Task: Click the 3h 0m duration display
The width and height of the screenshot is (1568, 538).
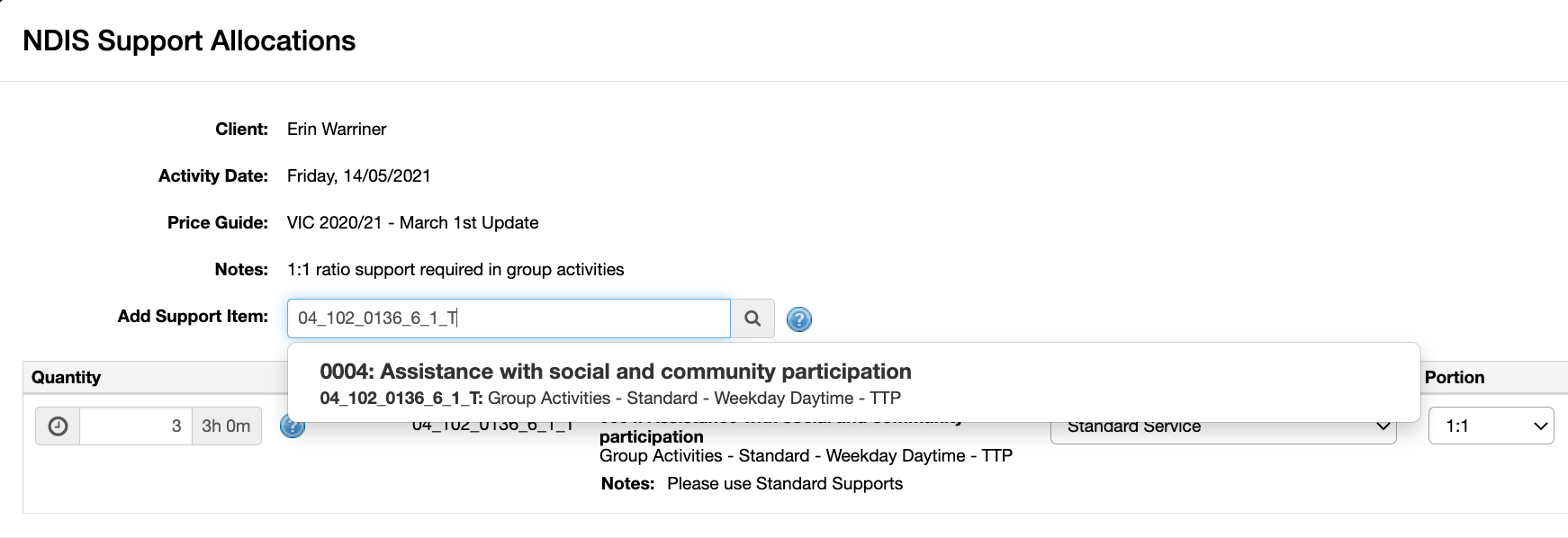Action: (x=226, y=426)
